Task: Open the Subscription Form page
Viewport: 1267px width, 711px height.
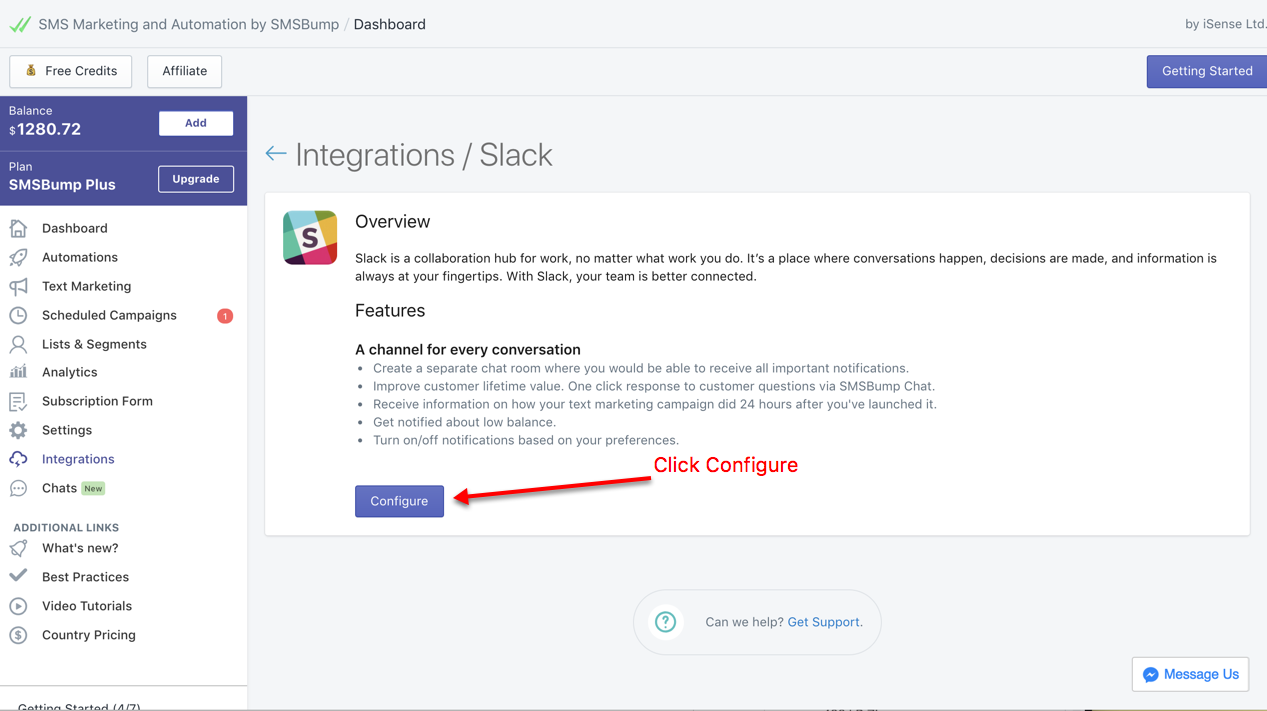Action: pos(97,401)
